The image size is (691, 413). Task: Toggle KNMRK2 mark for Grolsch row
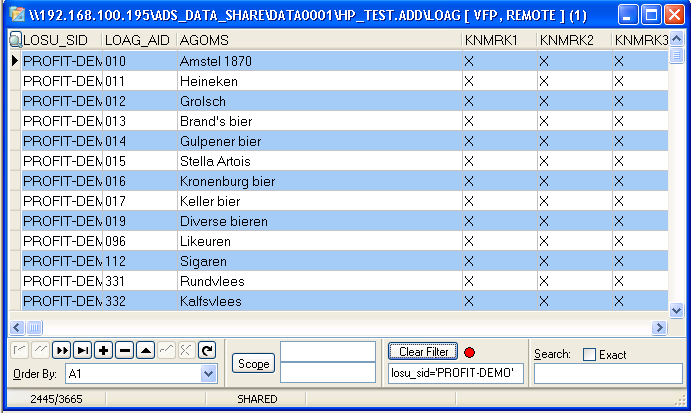[x=544, y=101]
